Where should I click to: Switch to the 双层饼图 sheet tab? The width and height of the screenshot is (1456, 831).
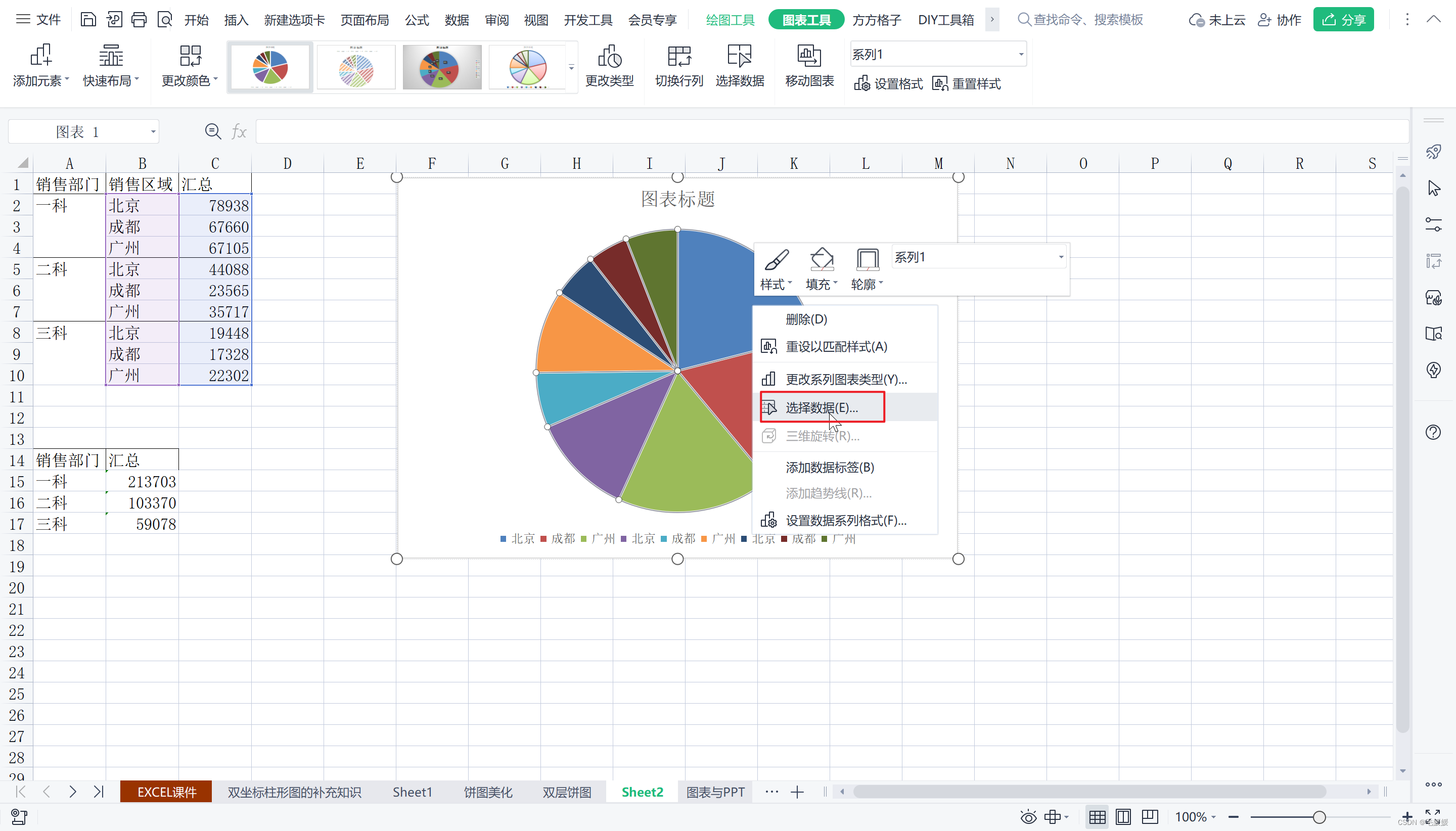[x=566, y=792]
